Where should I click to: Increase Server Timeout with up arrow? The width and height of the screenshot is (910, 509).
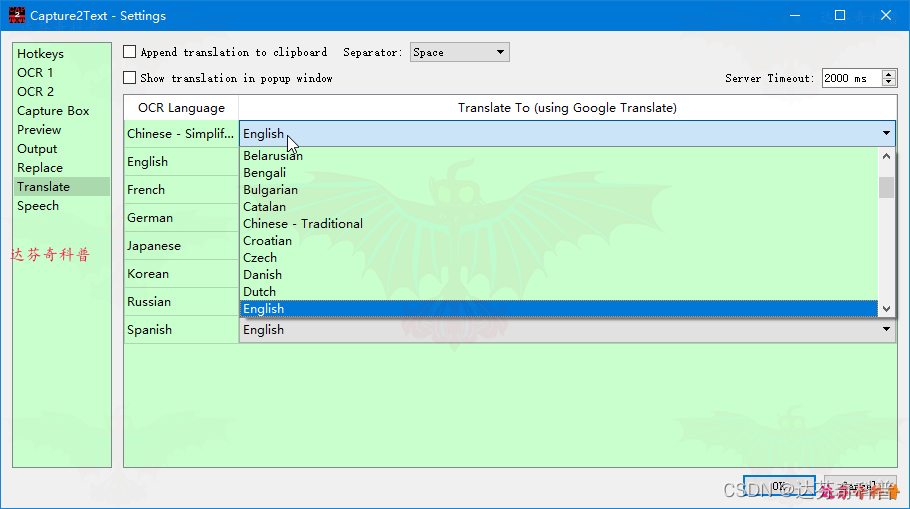click(x=889, y=74)
